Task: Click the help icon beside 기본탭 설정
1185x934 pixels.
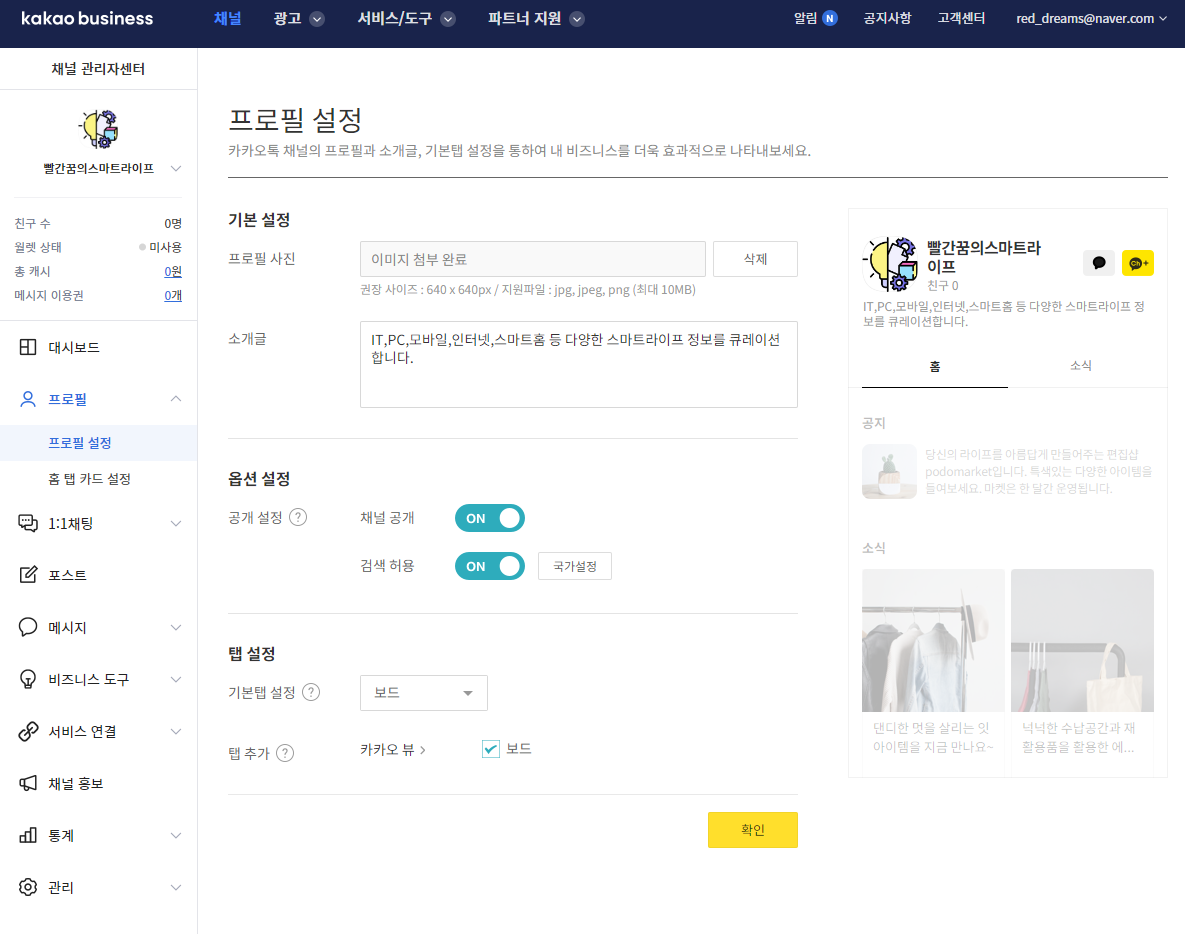Action: pos(311,692)
